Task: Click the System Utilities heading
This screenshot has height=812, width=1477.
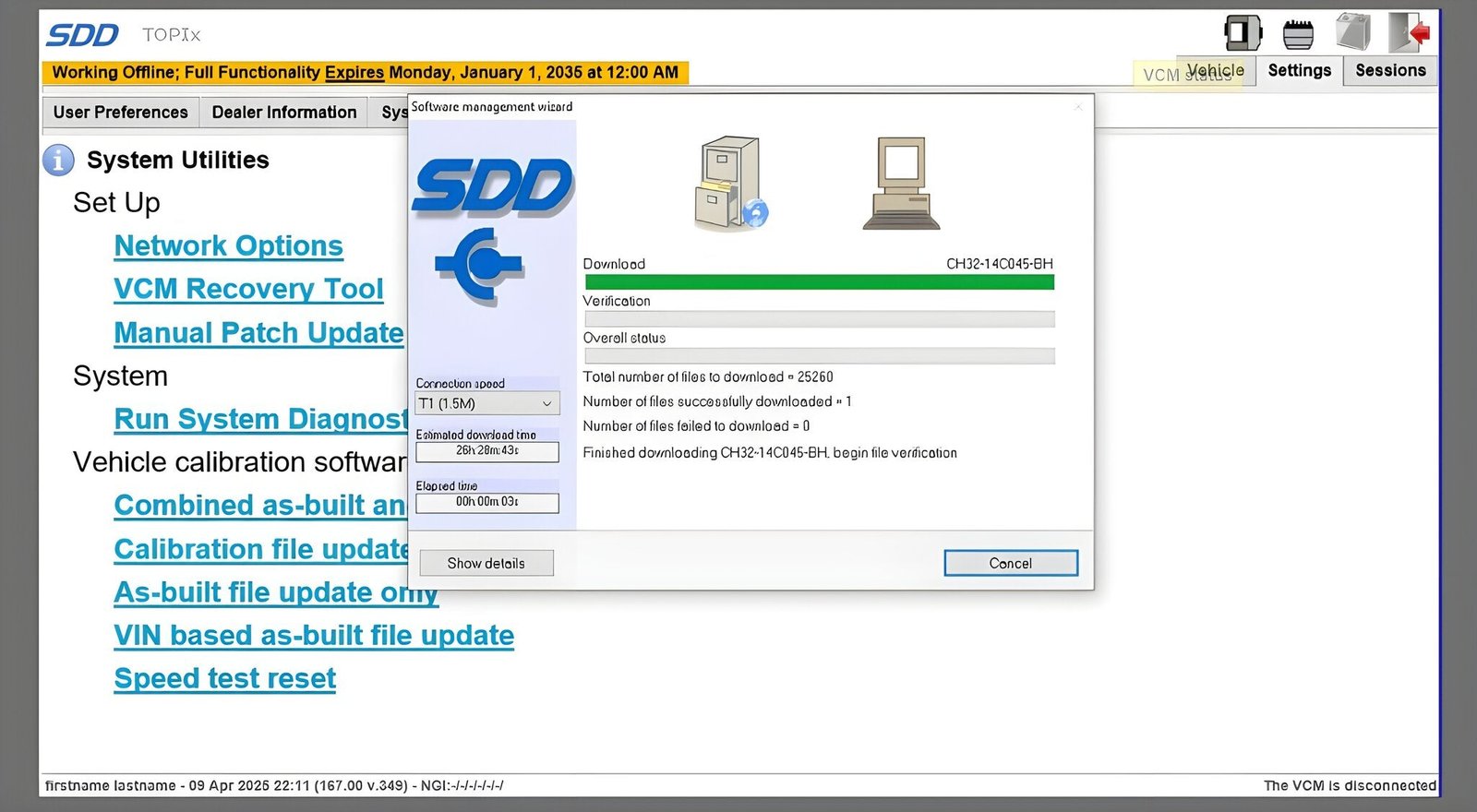Action: pos(178,160)
